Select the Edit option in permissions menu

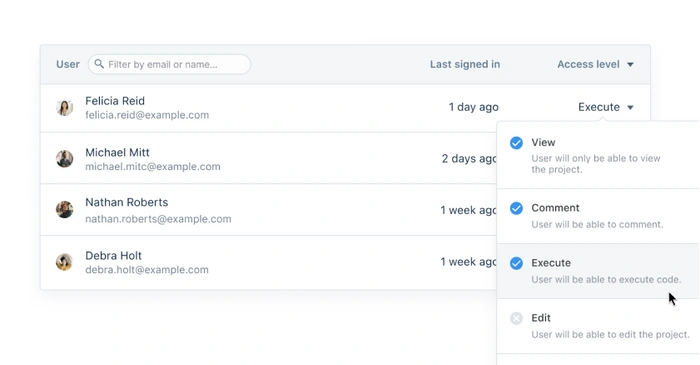pos(598,326)
